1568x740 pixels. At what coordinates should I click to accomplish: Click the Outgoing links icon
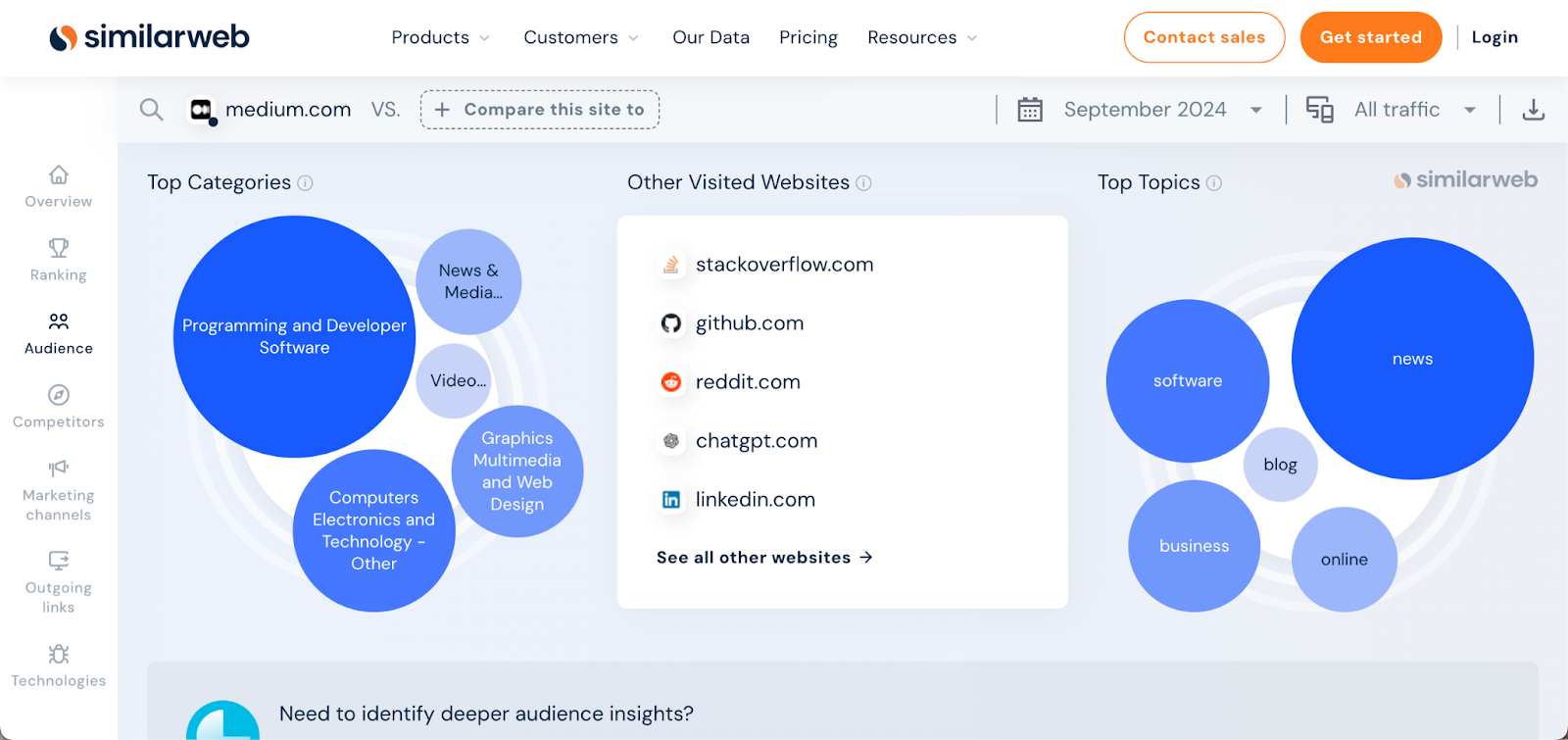pyautogui.click(x=59, y=561)
